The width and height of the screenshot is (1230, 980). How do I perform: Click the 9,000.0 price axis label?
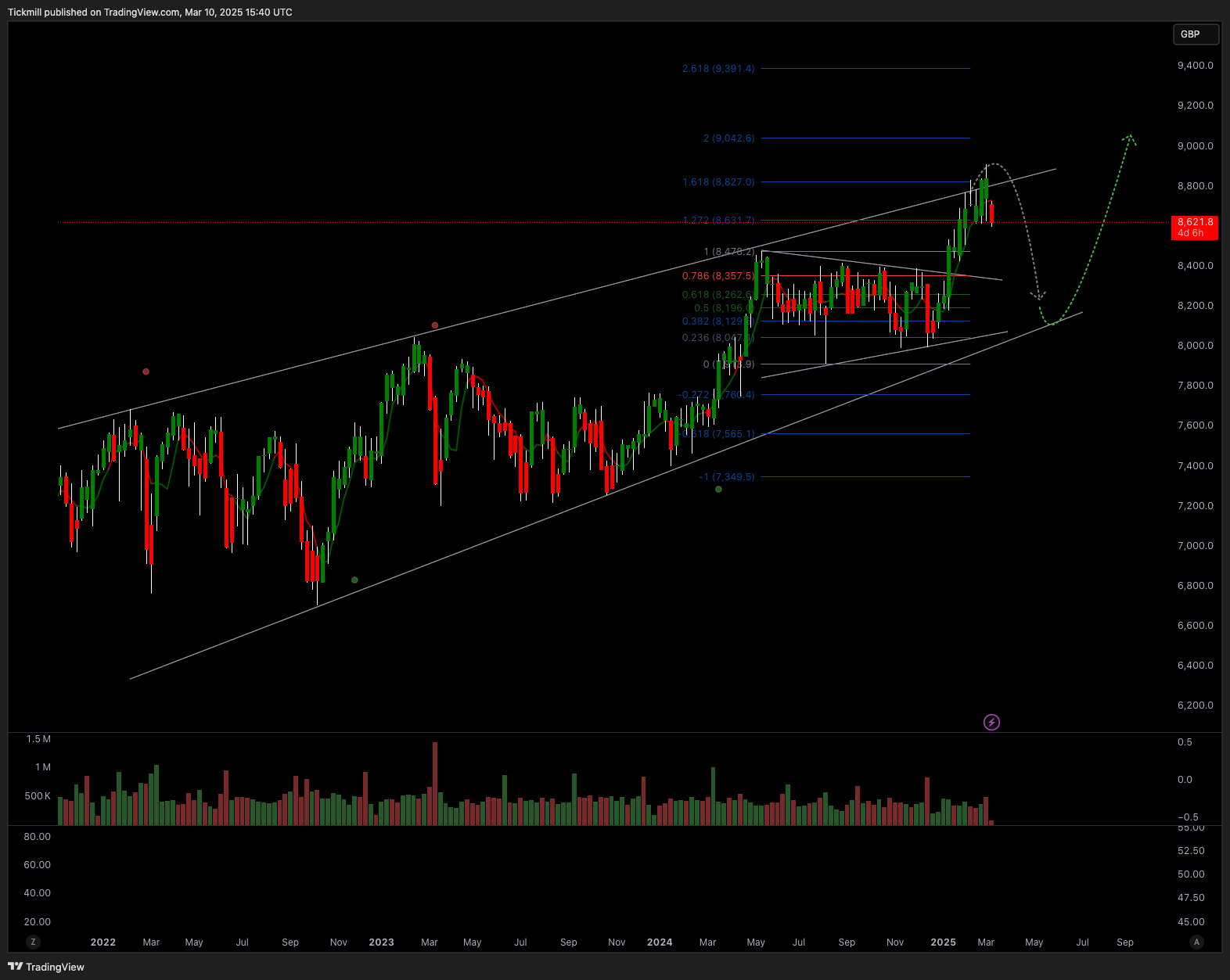(x=1195, y=146)
